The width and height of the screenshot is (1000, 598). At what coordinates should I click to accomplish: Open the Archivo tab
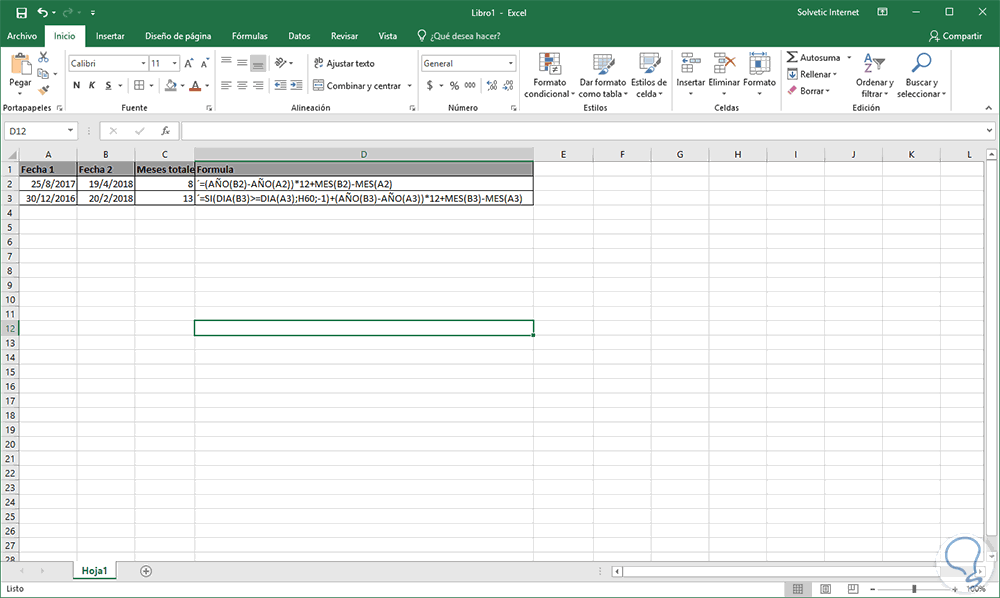[22, 36]
